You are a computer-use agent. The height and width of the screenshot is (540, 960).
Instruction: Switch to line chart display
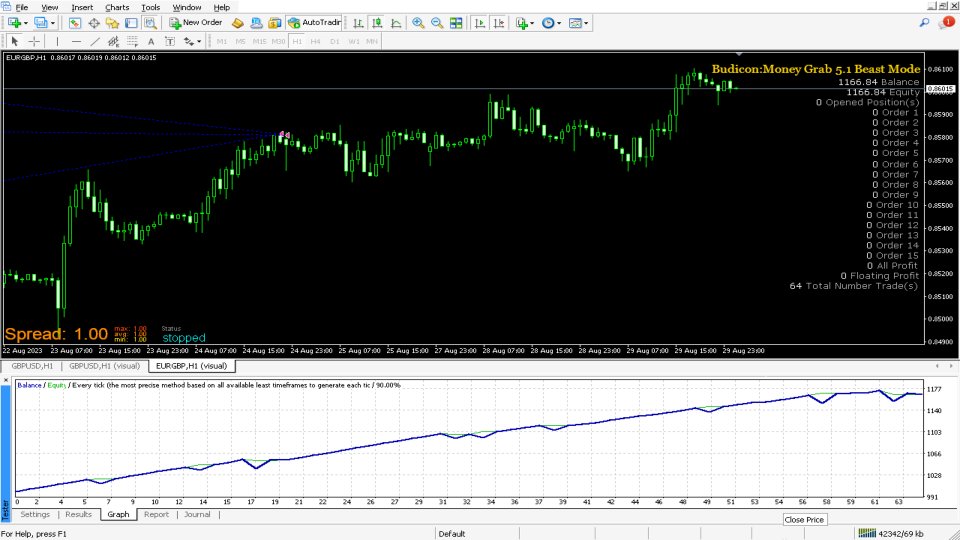point(396,23)
